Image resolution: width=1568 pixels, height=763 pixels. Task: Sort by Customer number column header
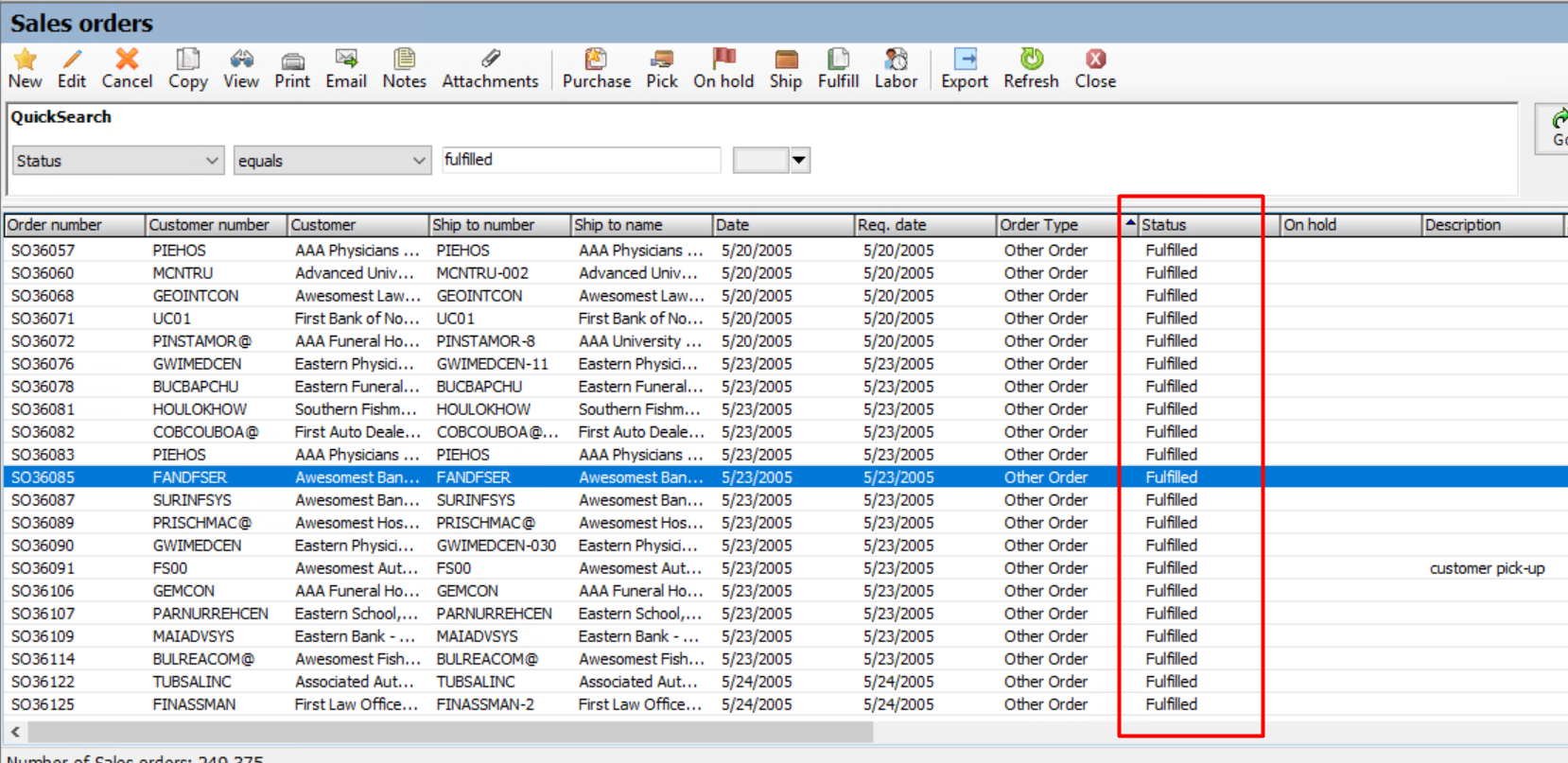(x=216, y=225)
